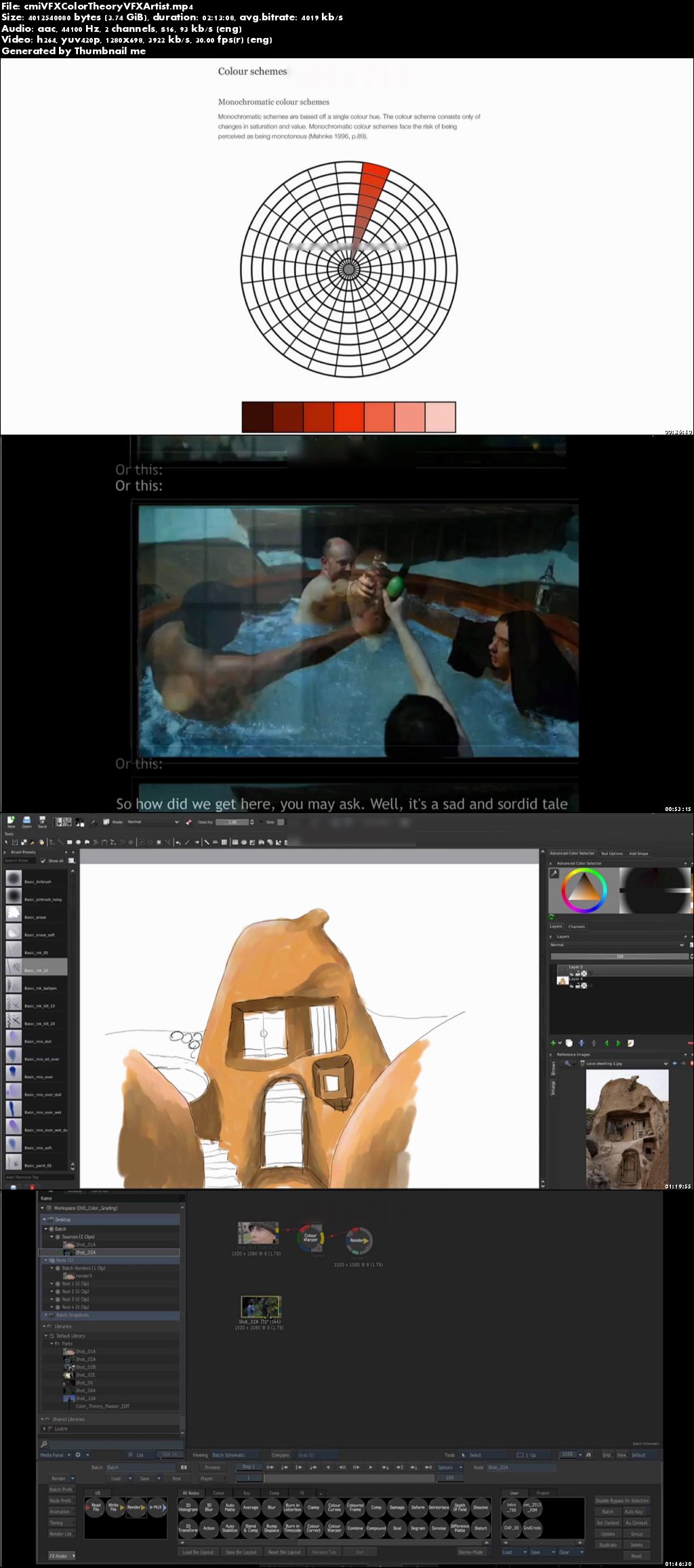This screenshot has width=694, height=1568.
Task: Click the Reset Bin Layout button
Action: pos(285,1552)
